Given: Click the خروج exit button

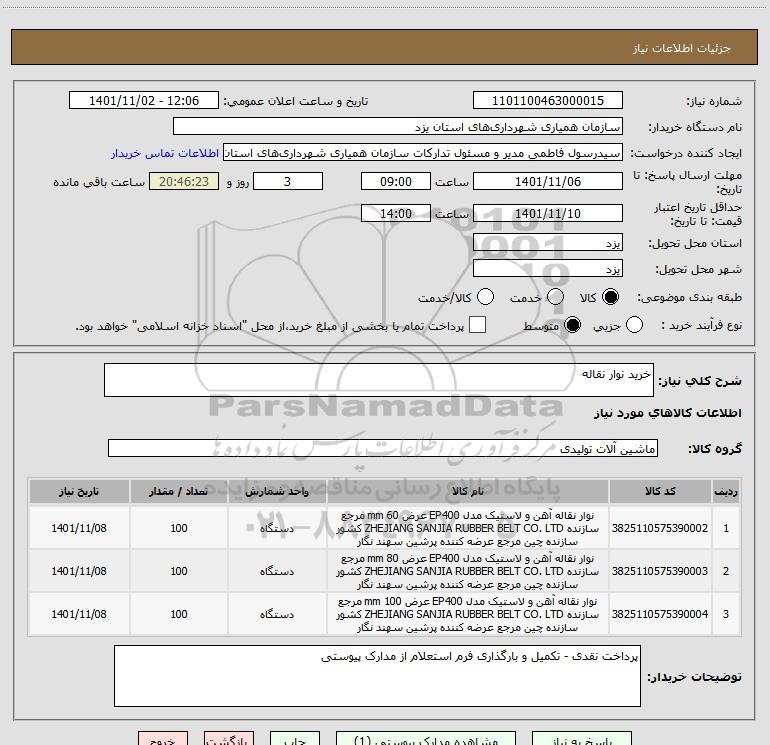Looking at the screenshot, I should [163, 738].
